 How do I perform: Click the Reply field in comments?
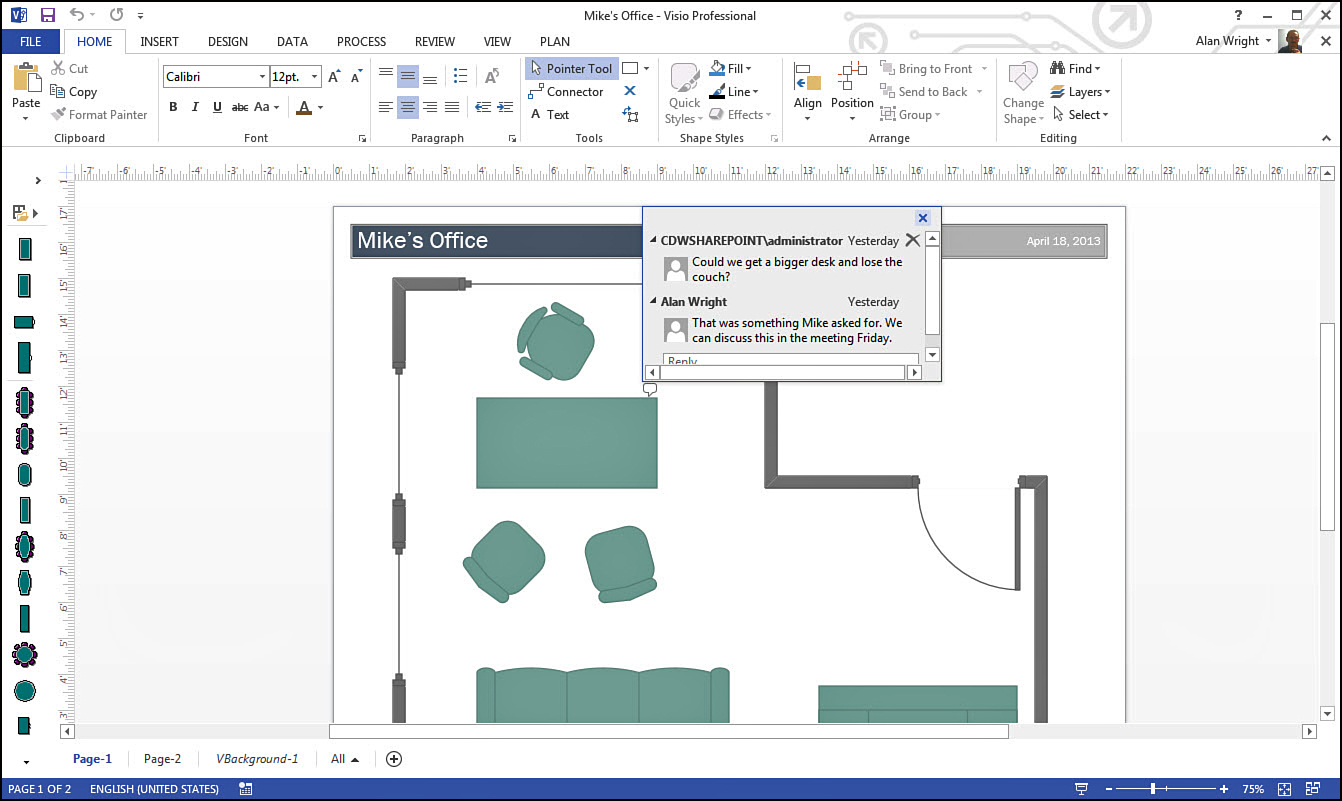coord(790,360)
